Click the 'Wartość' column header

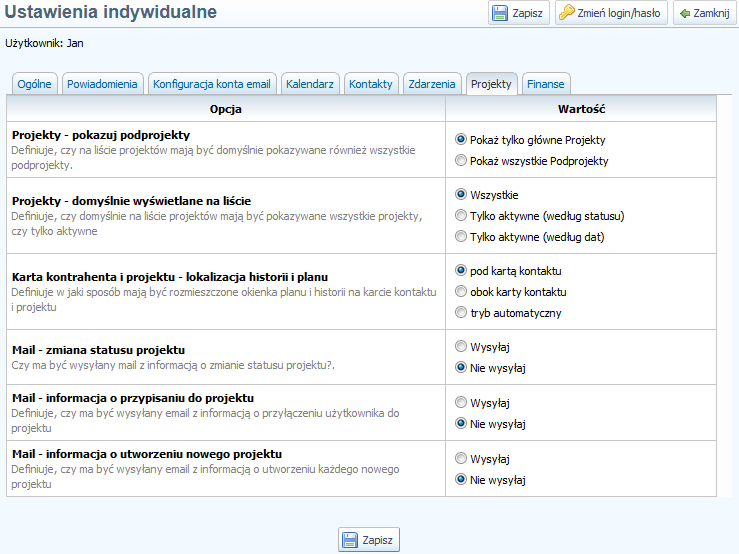(x=581, y=109)
